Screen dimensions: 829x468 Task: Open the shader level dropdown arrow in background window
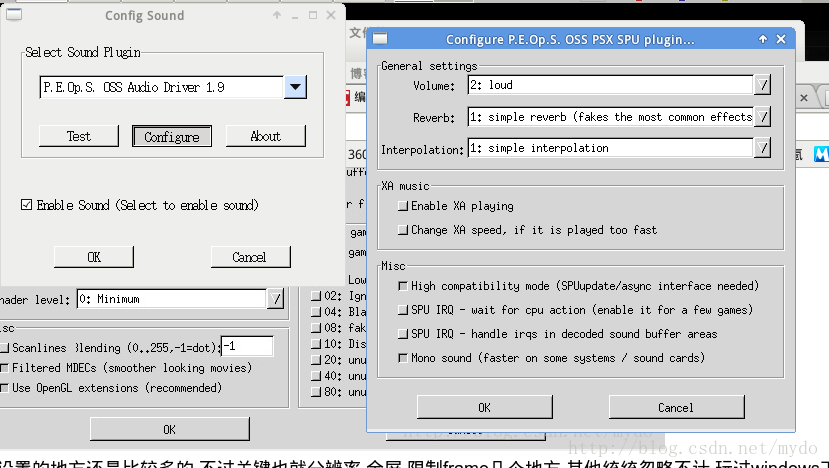[275, 299]
